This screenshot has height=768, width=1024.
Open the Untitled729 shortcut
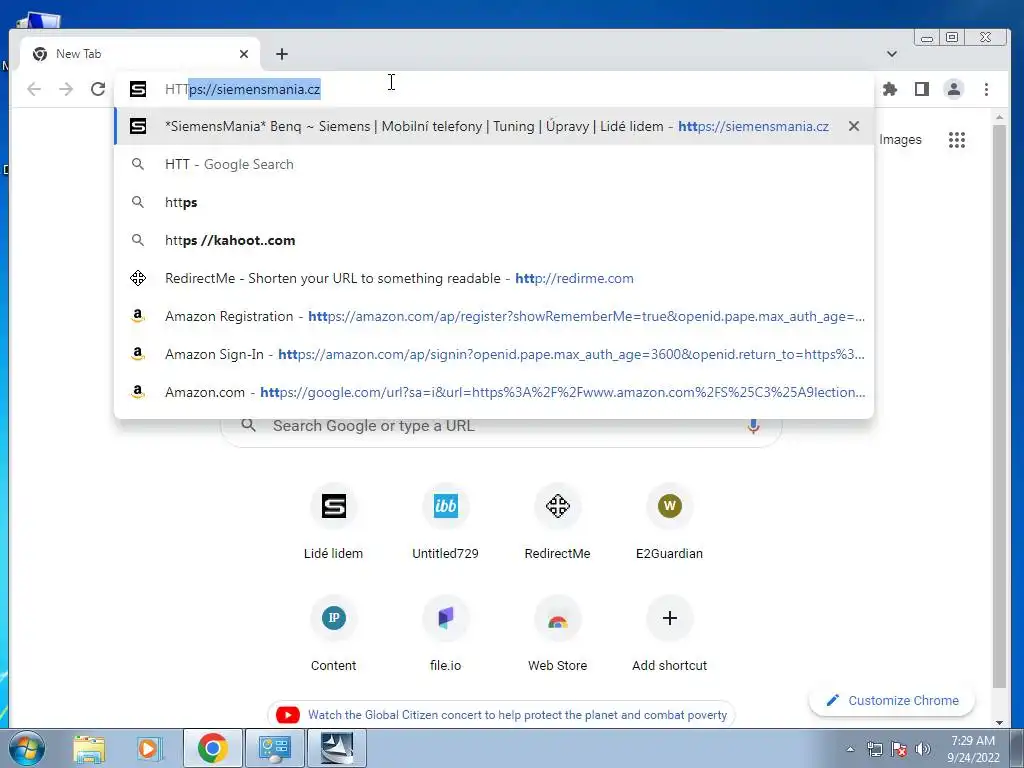click(x=445, y=522)
